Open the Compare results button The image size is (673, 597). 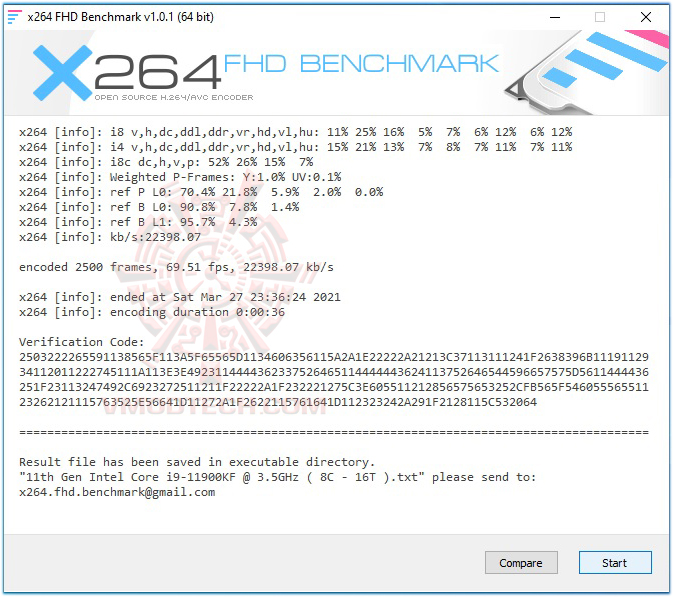[x=521, y=563]
